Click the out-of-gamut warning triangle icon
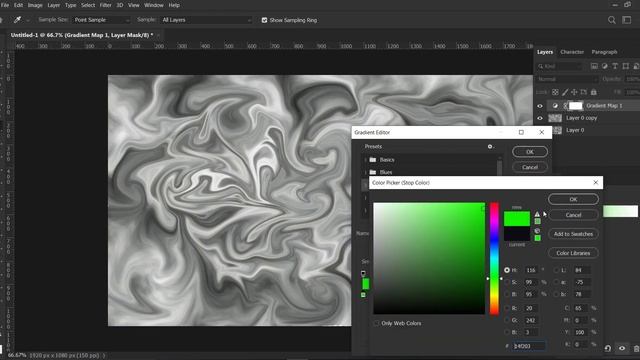This screenshot has width=640, height=360. 537,214
